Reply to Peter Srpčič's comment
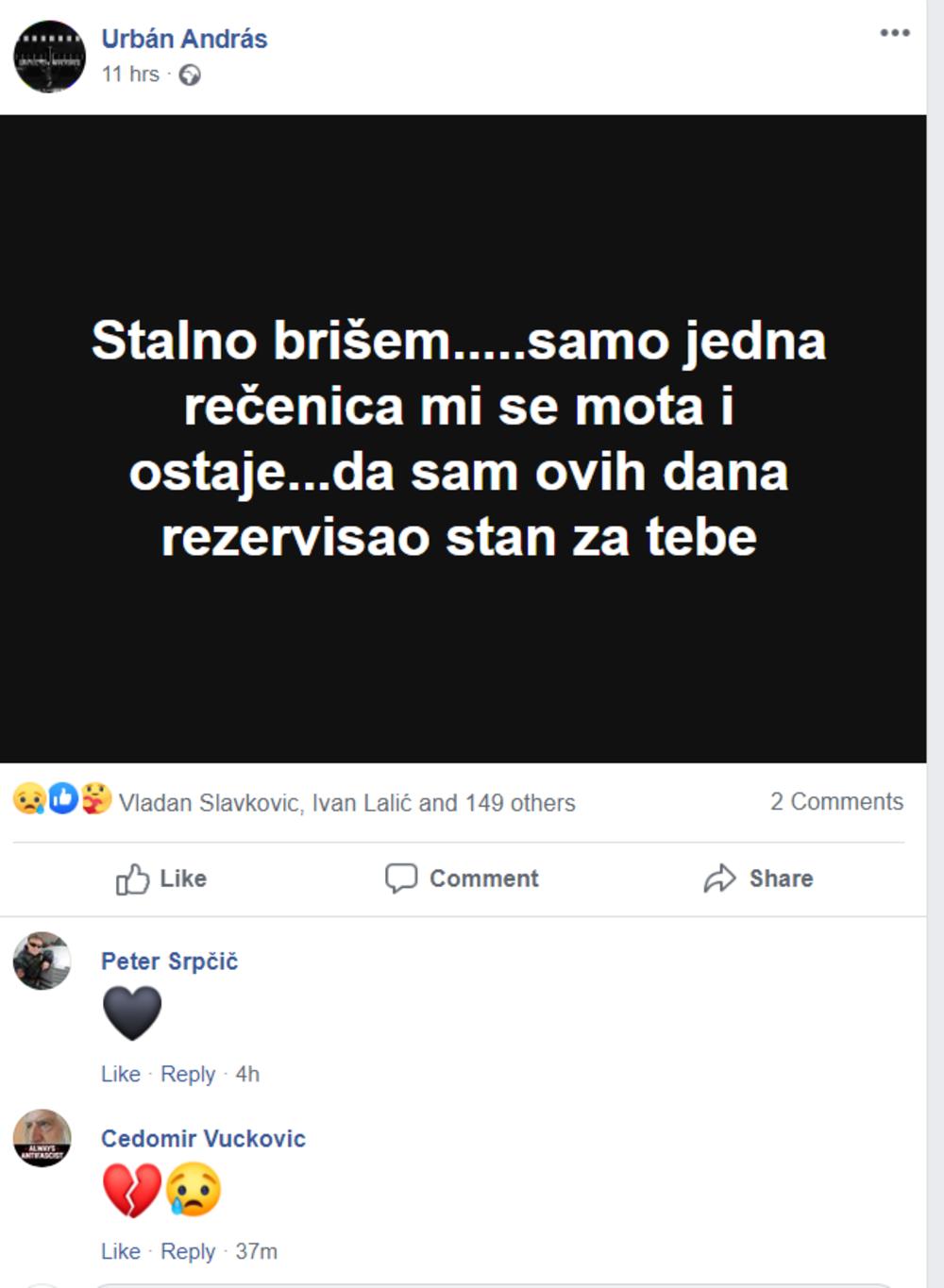The image size is (944, 1288). pyautogui.click(x=188, y=1074)
